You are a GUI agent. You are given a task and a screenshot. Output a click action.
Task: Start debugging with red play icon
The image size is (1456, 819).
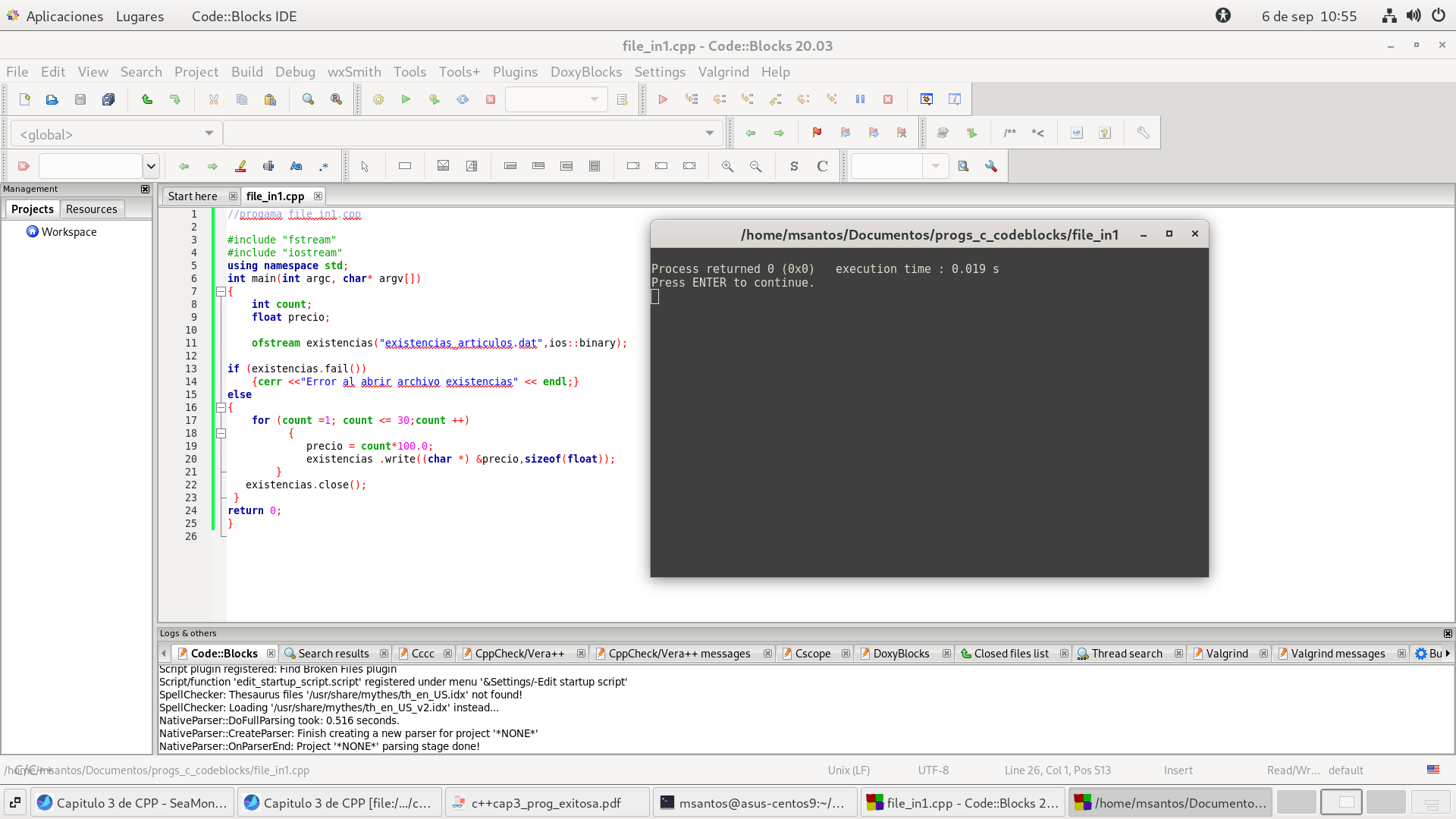(663, 99)
